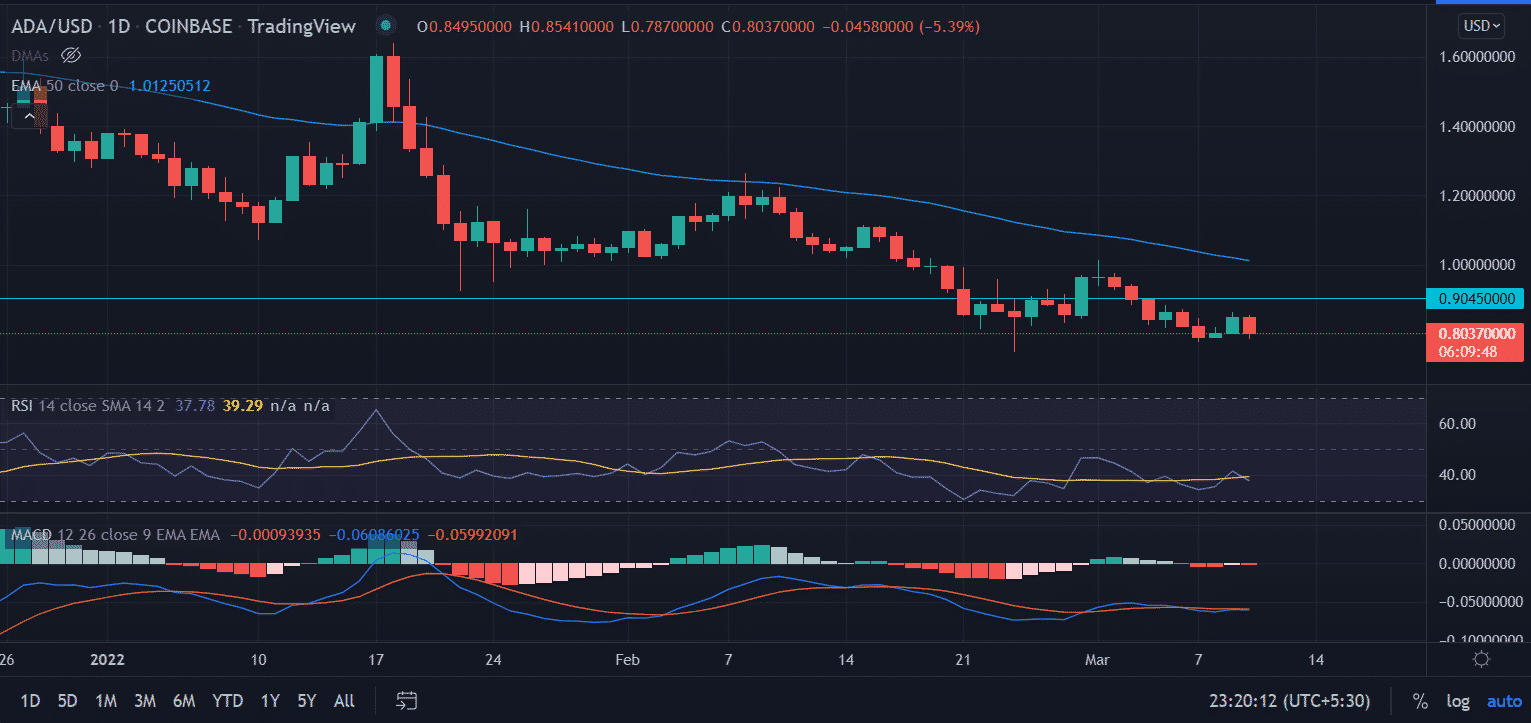Enable the log scale toggle
This screenshot has height=723, width=1531.
point(1456,701)
